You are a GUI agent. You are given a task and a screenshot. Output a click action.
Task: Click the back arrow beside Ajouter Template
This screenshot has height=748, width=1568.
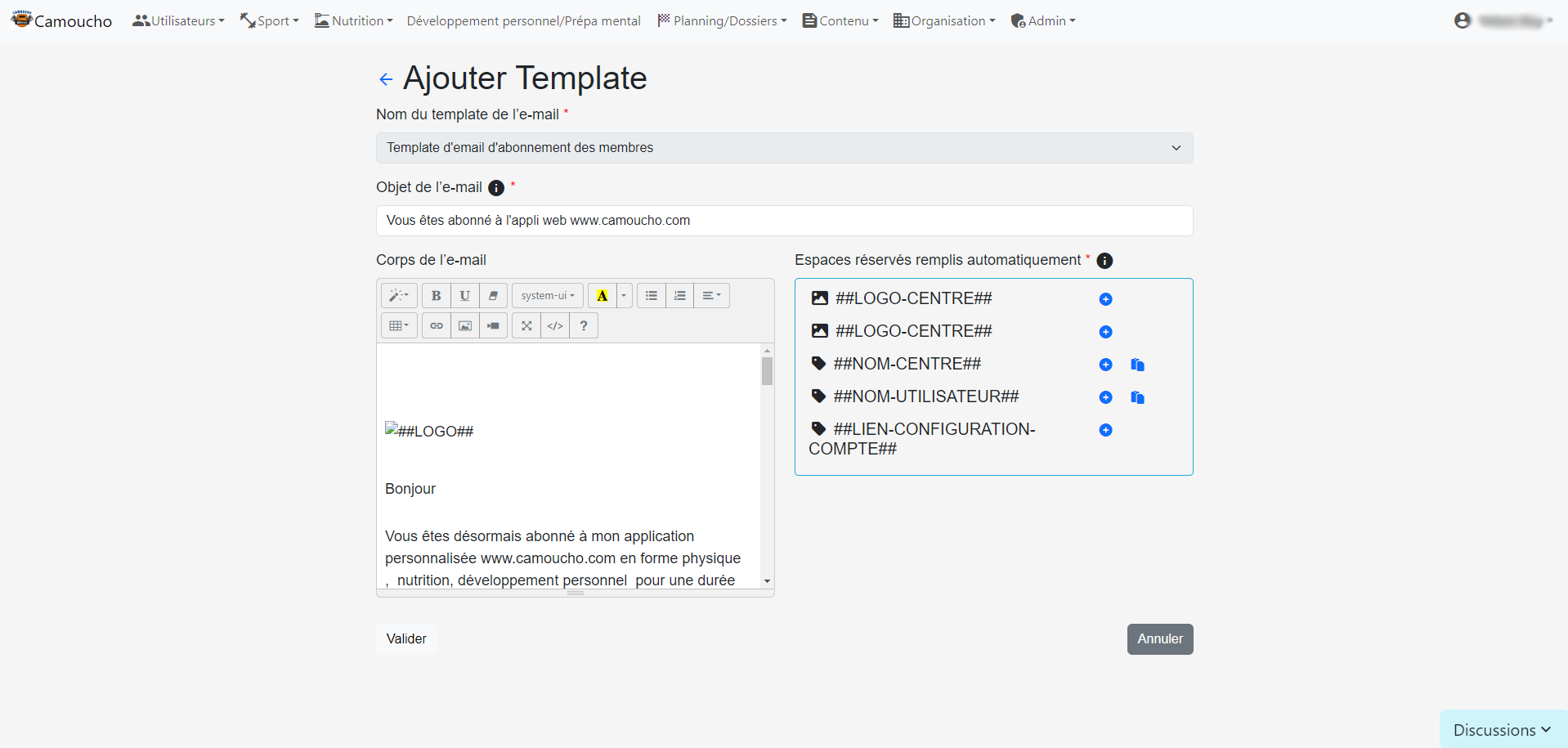[386, 79]
